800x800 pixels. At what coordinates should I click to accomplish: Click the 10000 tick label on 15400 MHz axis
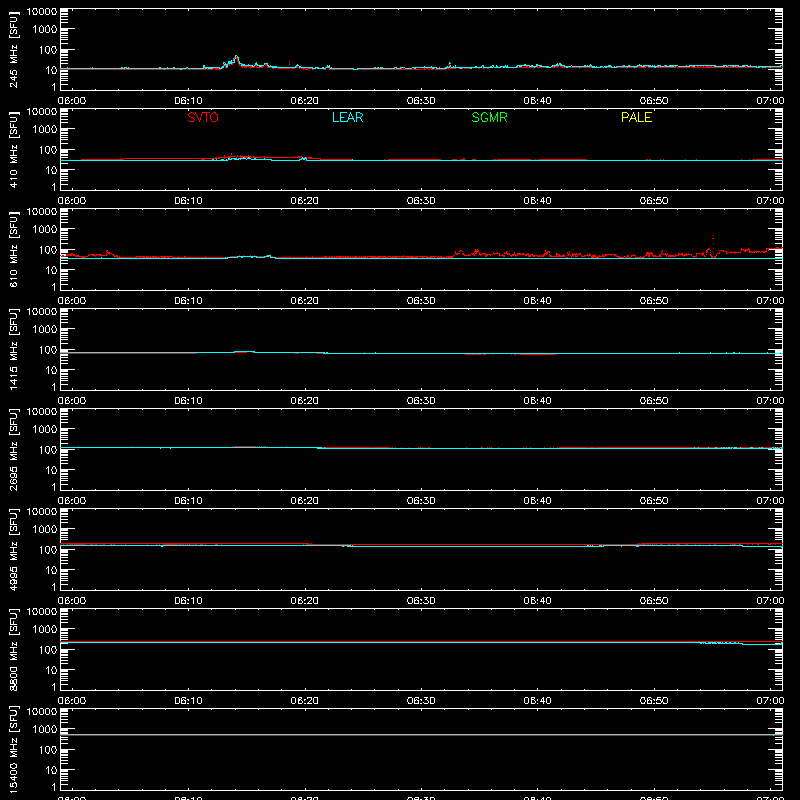tap(42, 712)
